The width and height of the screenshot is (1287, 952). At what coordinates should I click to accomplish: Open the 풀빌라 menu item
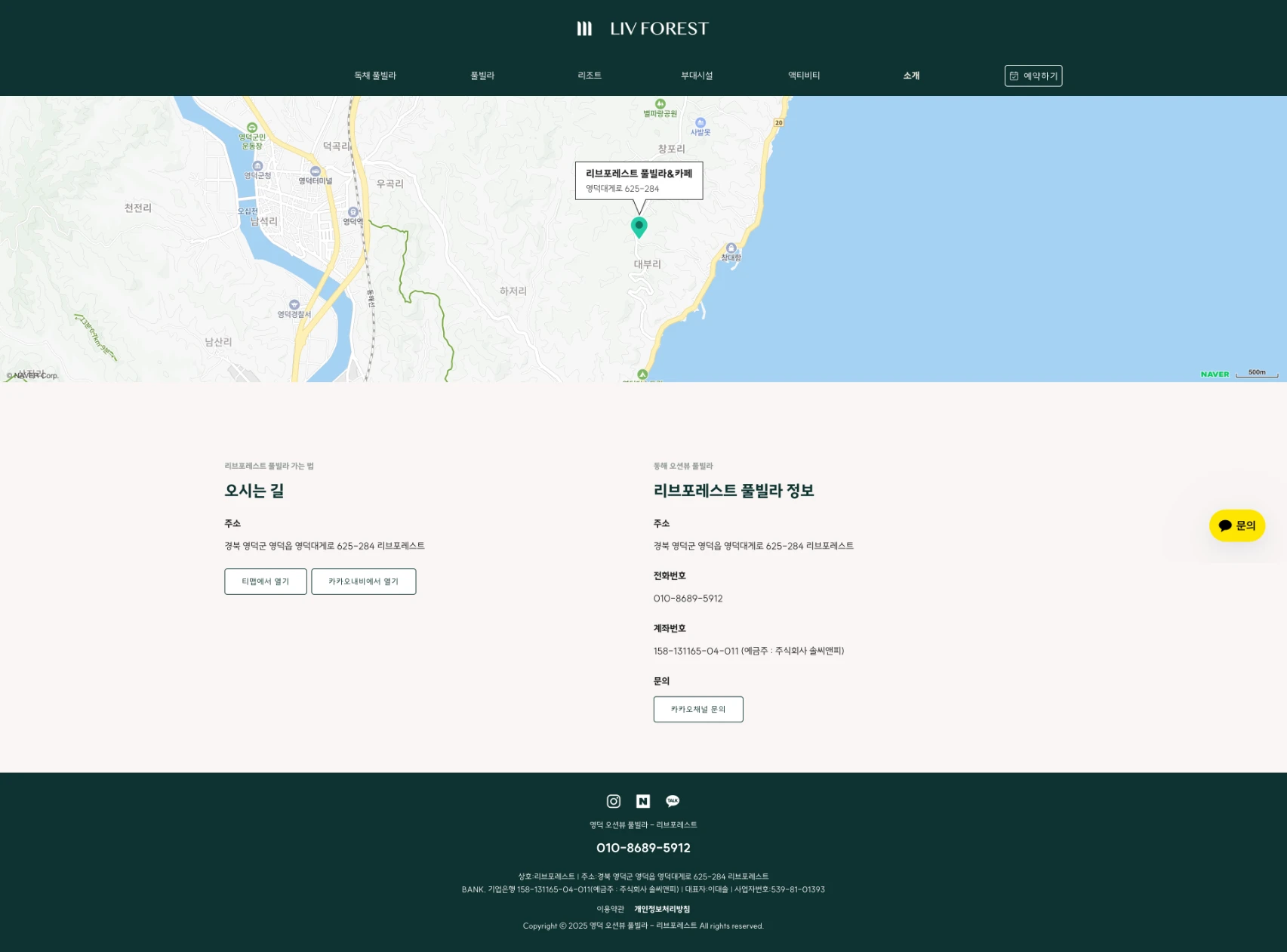pyautogui.click(x=482, y=75)
